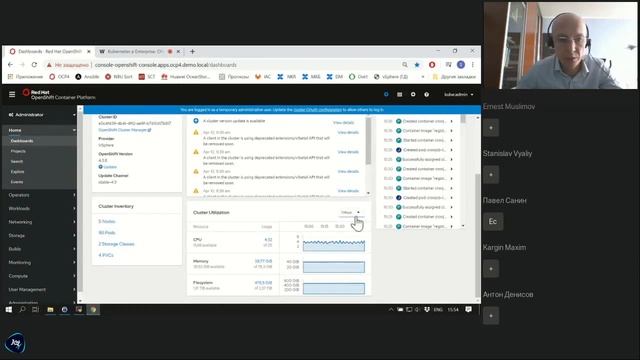Expand the Monitoring navigation section
Image resolution: width=640 pixels, height=360 pixels.
[41, 262]
